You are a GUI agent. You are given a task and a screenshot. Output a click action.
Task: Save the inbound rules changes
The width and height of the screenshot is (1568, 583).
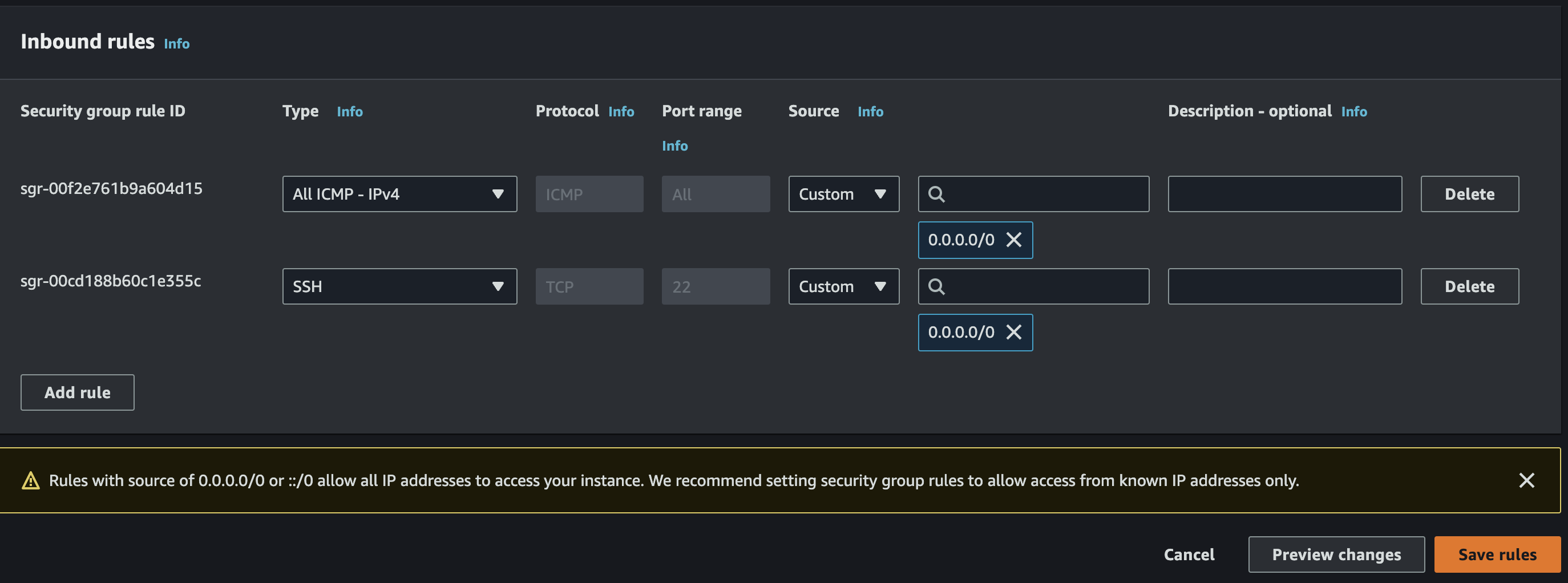click(1497, 554)
